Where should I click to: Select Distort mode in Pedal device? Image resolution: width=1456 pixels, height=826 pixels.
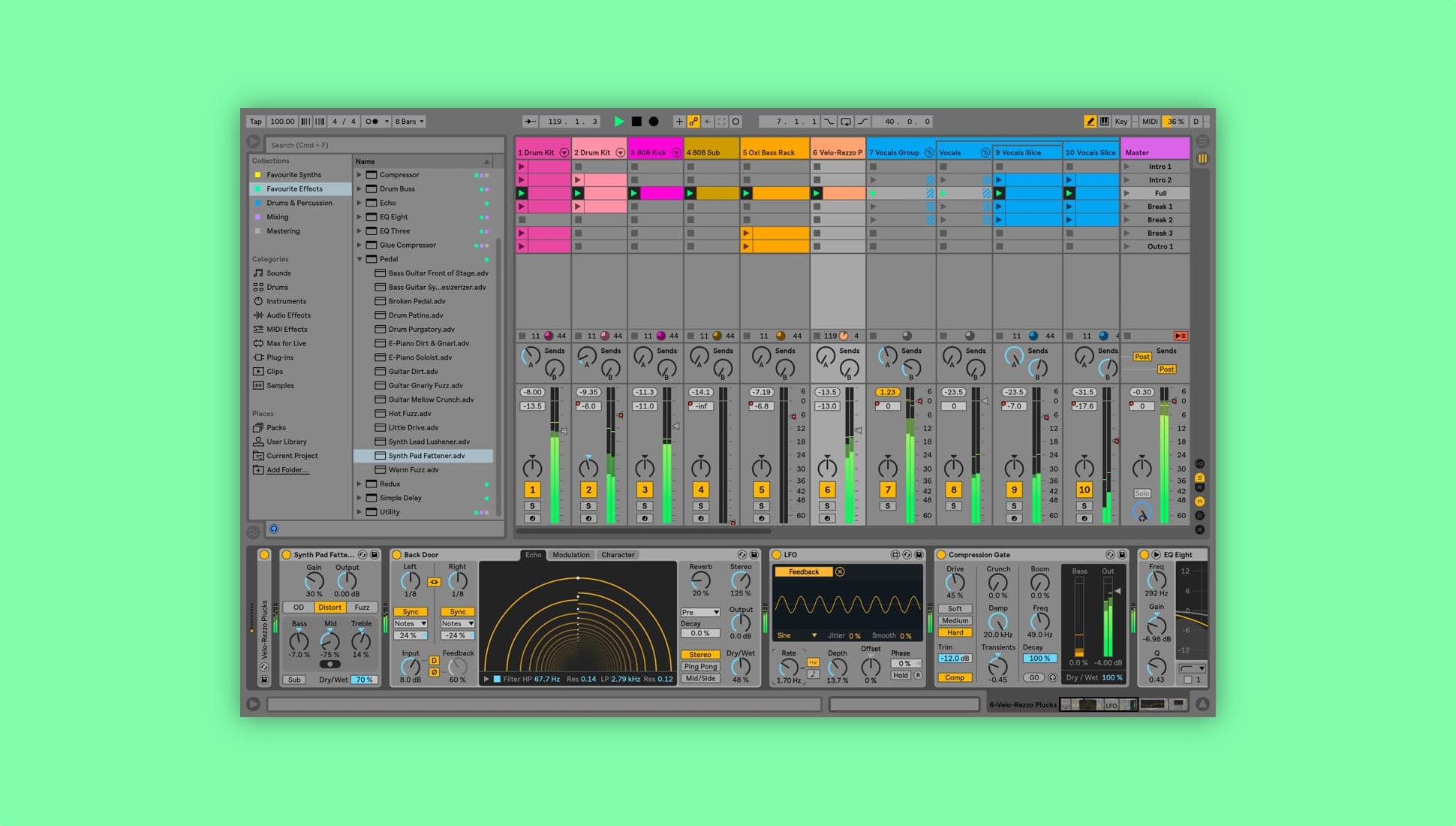(x=329, y=607)
